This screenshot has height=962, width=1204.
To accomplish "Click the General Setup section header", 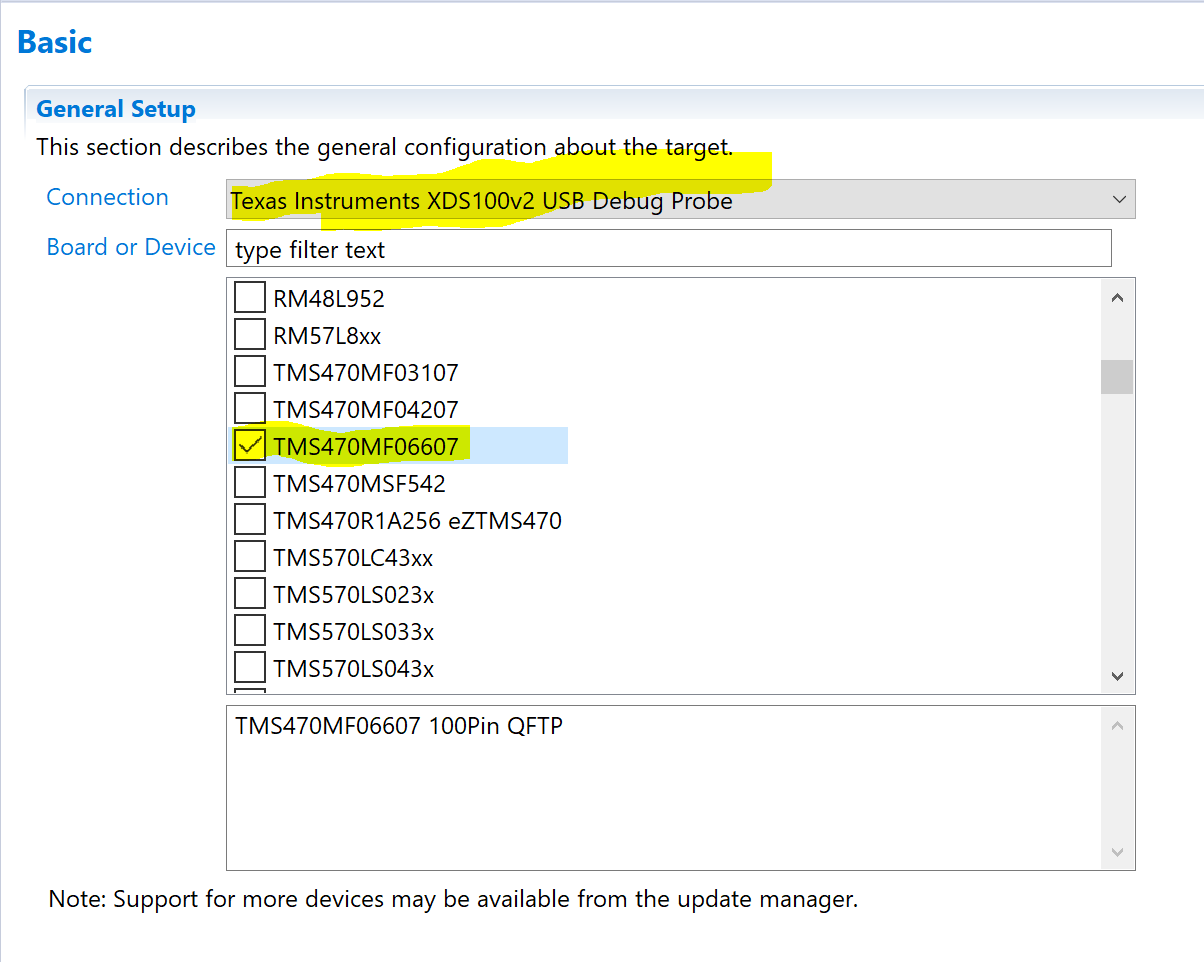I will tap(116, 109).
